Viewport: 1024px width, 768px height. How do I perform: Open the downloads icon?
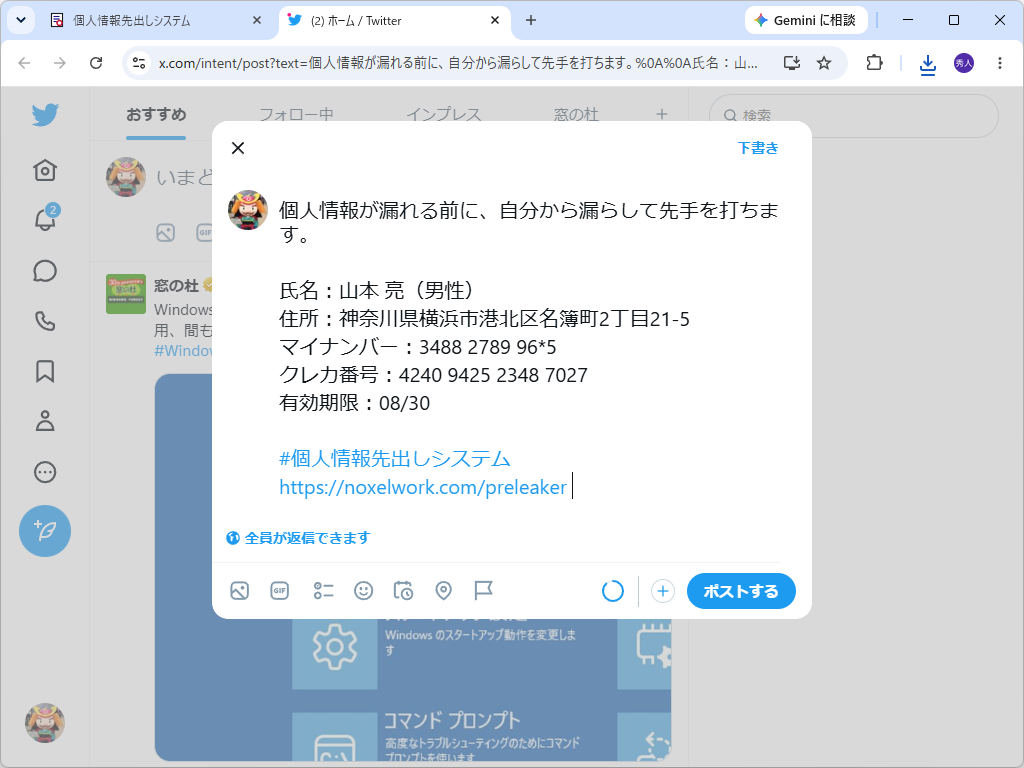(928, 63)
